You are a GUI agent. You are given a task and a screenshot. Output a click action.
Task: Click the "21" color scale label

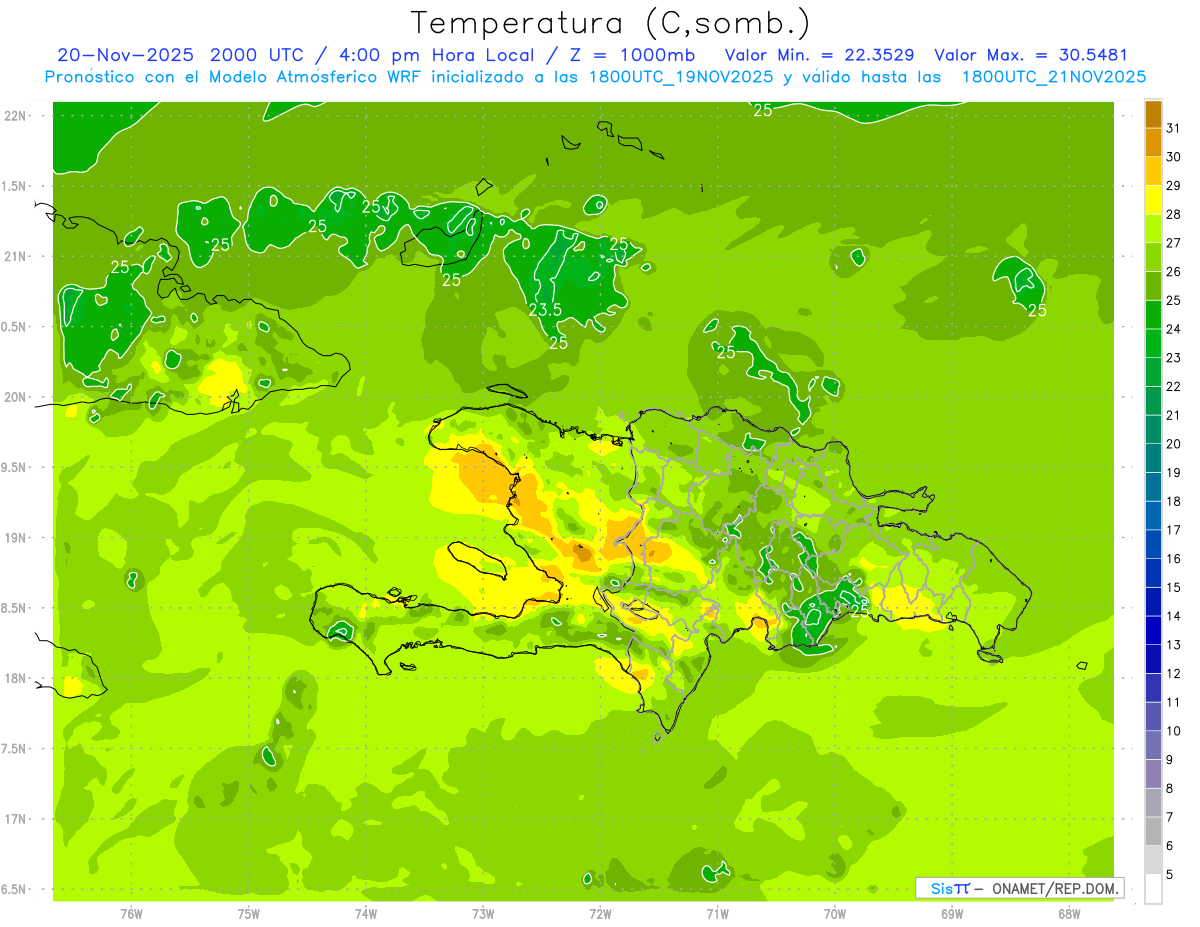point(1174,415)
